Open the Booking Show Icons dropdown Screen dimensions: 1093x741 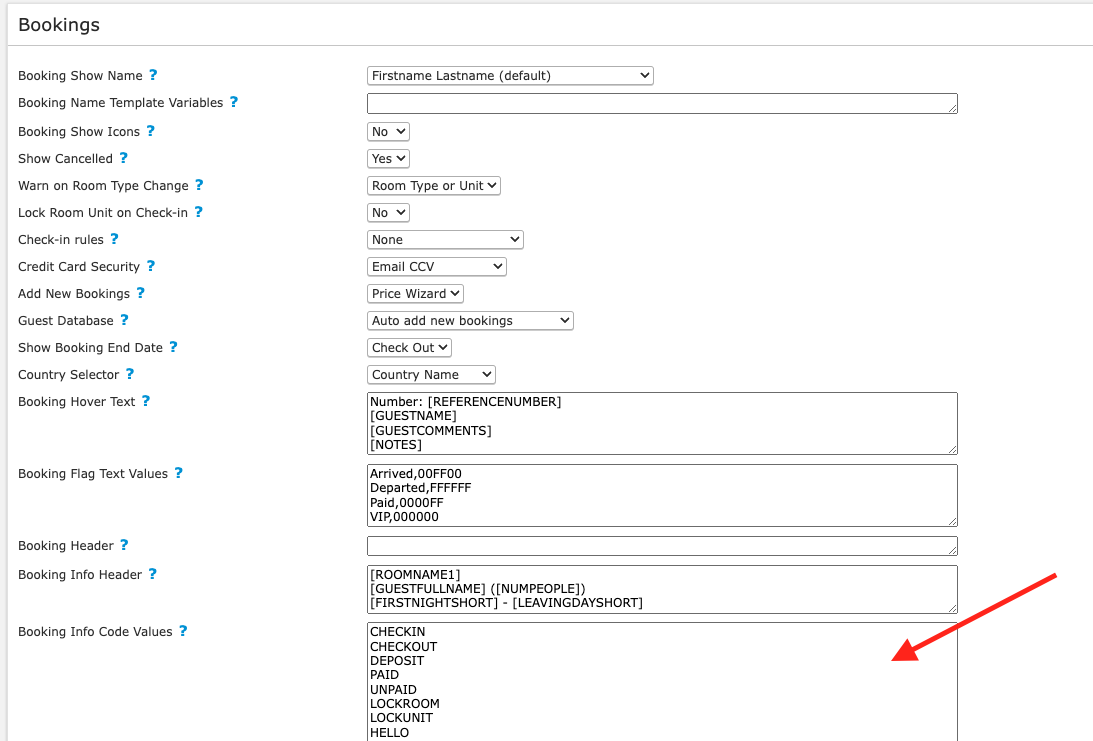388,132
